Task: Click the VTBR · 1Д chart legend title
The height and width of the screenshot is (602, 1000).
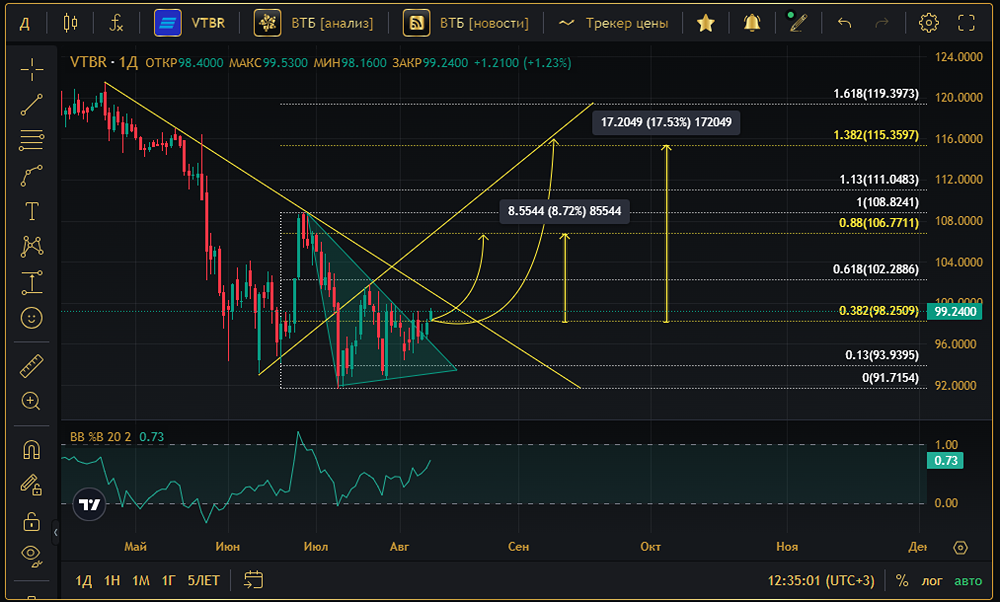Action: [x=103, y=62]
